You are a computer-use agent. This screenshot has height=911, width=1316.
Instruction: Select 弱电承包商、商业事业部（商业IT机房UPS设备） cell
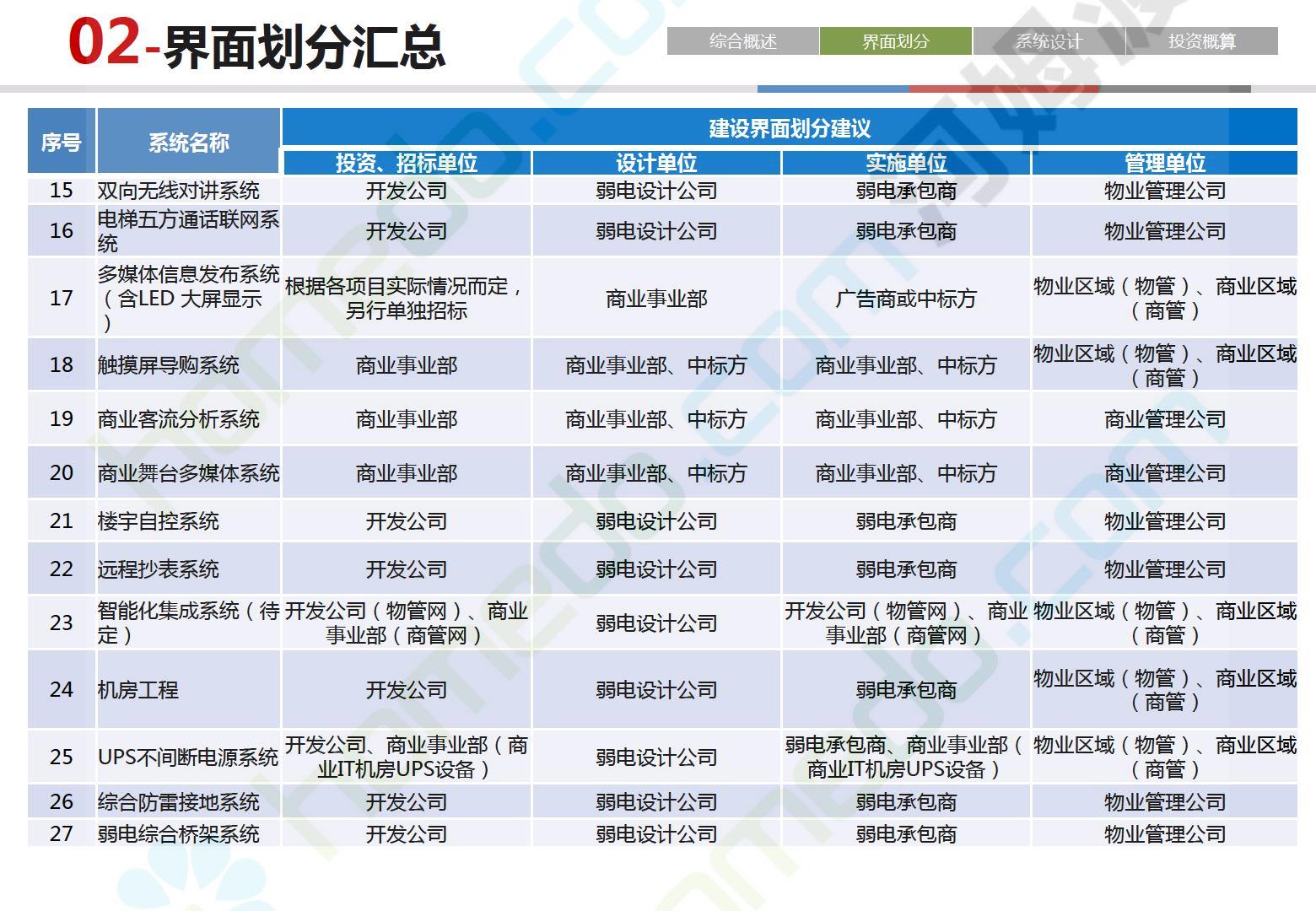click(906, 757)
